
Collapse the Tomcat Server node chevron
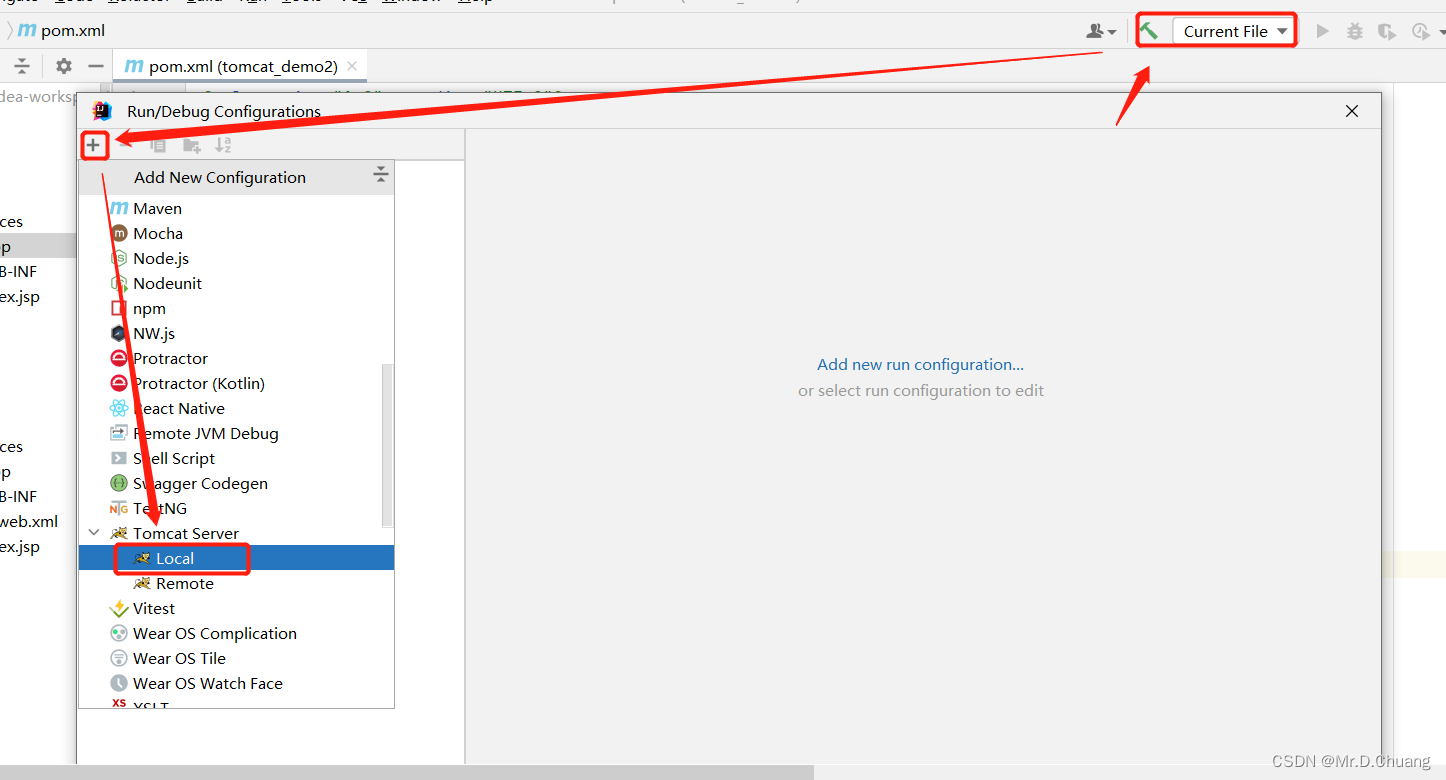94,533
